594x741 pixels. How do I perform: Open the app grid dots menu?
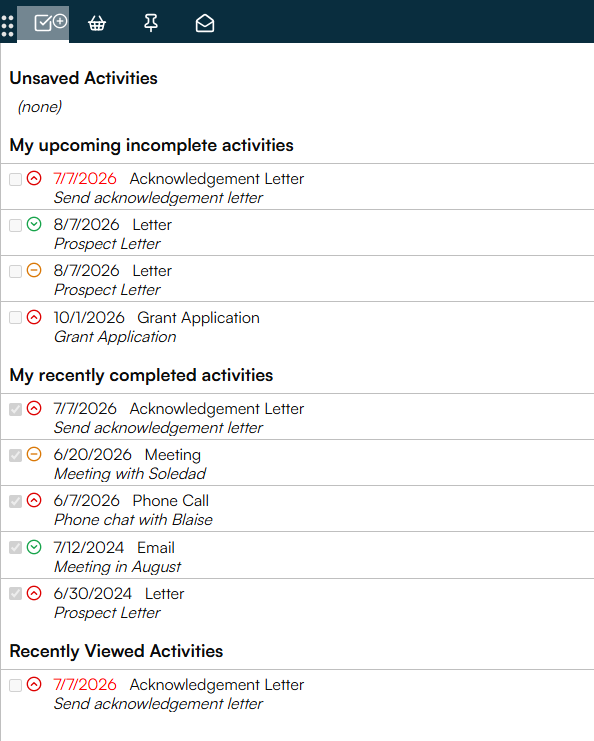coord(8,26)
